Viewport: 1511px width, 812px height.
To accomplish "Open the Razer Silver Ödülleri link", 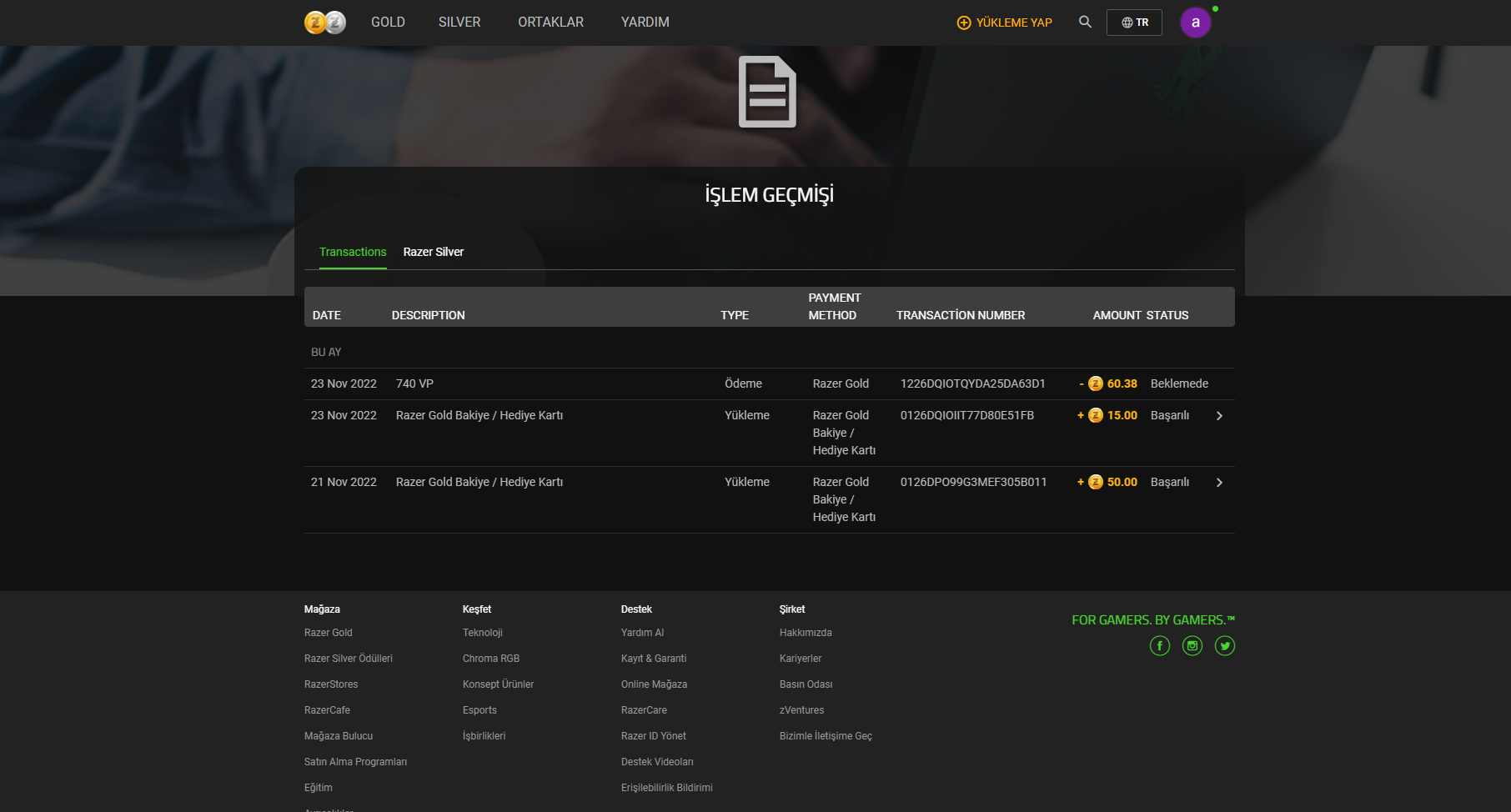I will (349, 659).
